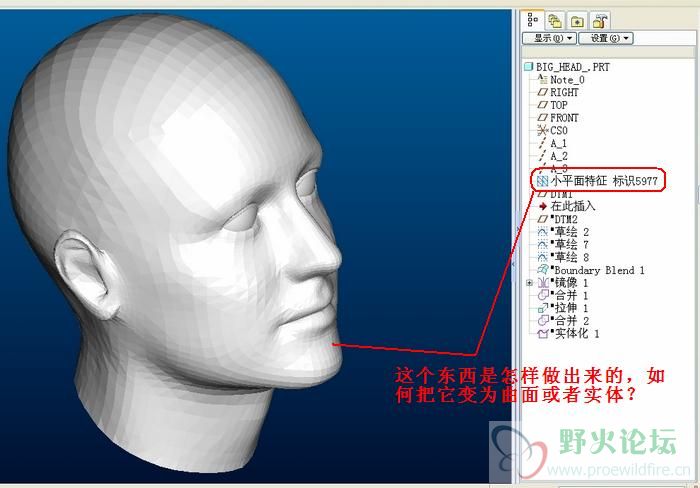Viewport: 700px width, 488px height.
Task: Select the 拉伸 1 extrude feature icon
Action: click(543, 308)
